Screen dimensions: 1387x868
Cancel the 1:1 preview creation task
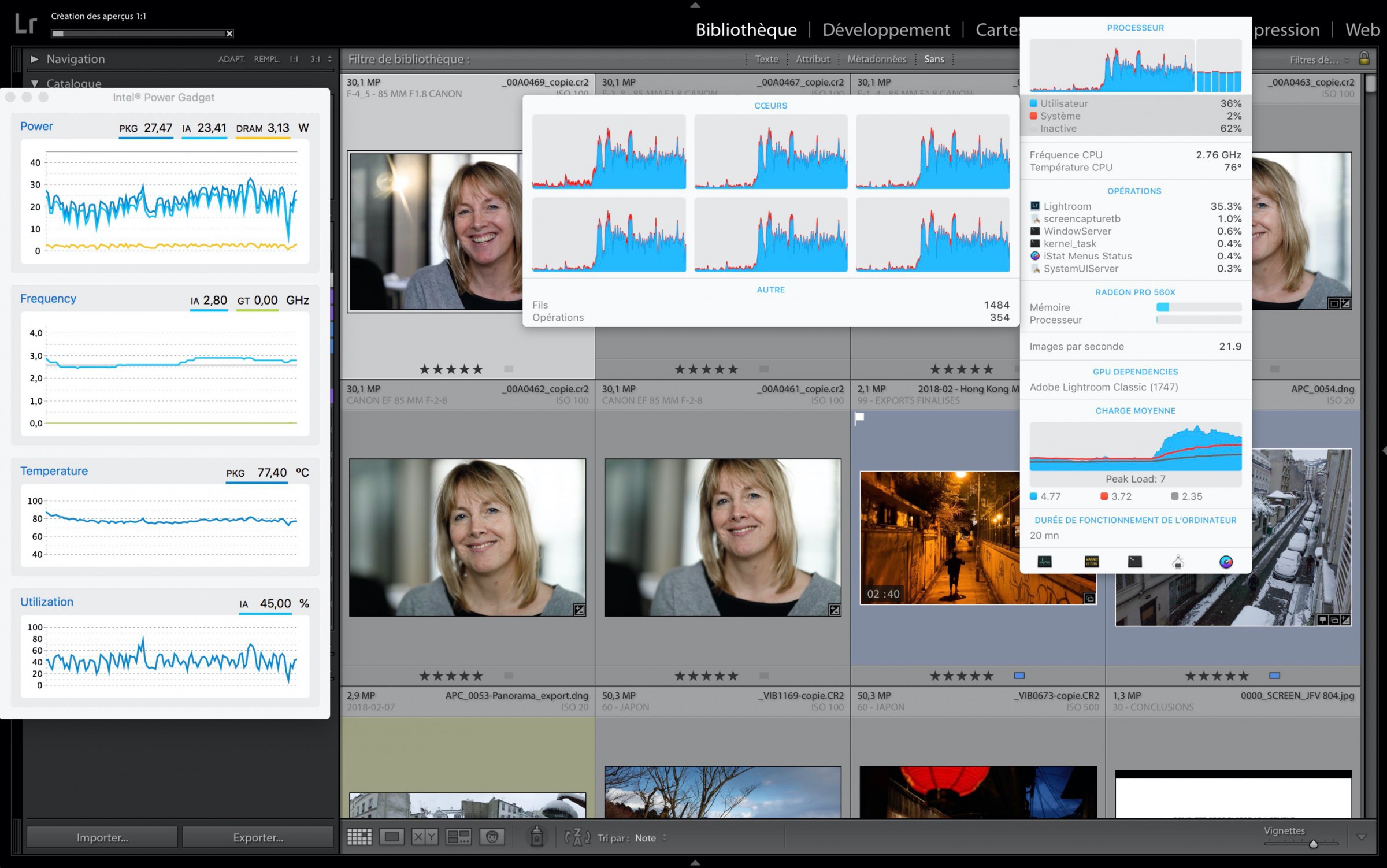229,34
